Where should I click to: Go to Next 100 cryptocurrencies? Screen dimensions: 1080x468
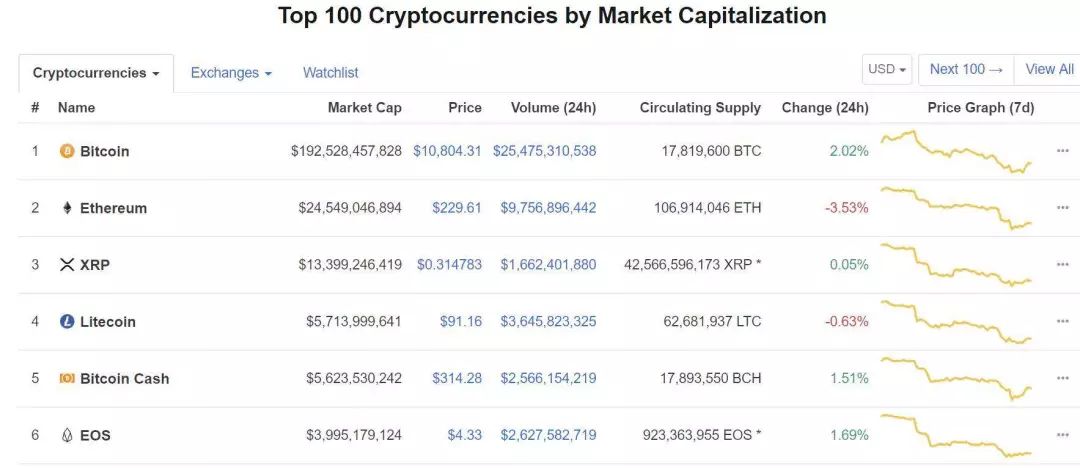point(966,70)
